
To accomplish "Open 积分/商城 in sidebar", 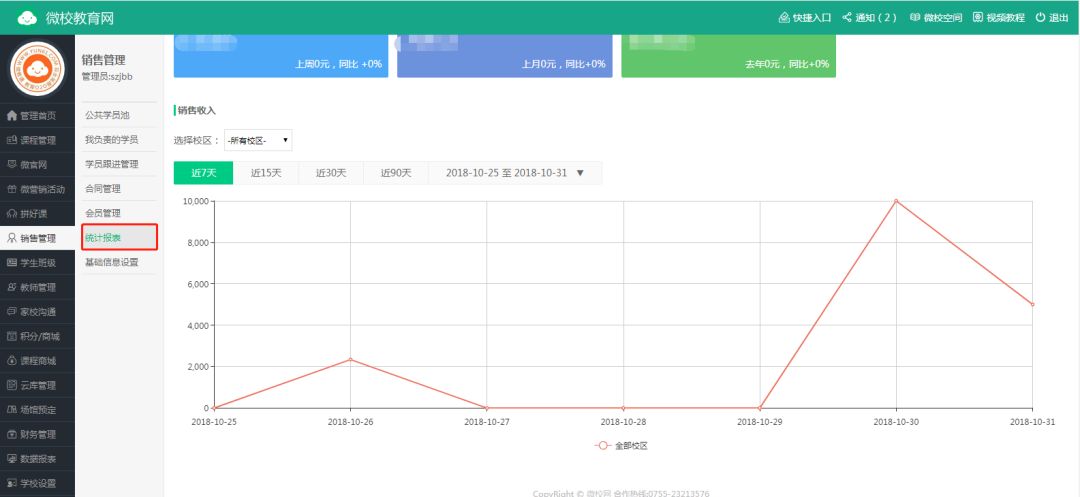I will pyautogui.click(x=37, y=336).
